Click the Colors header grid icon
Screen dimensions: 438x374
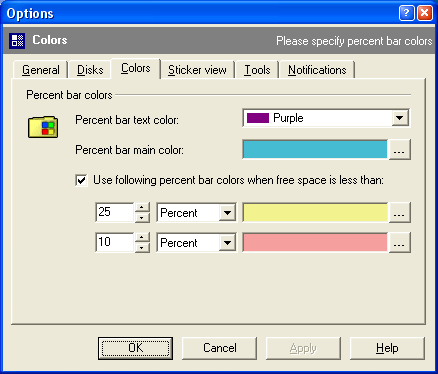(17, 41)
